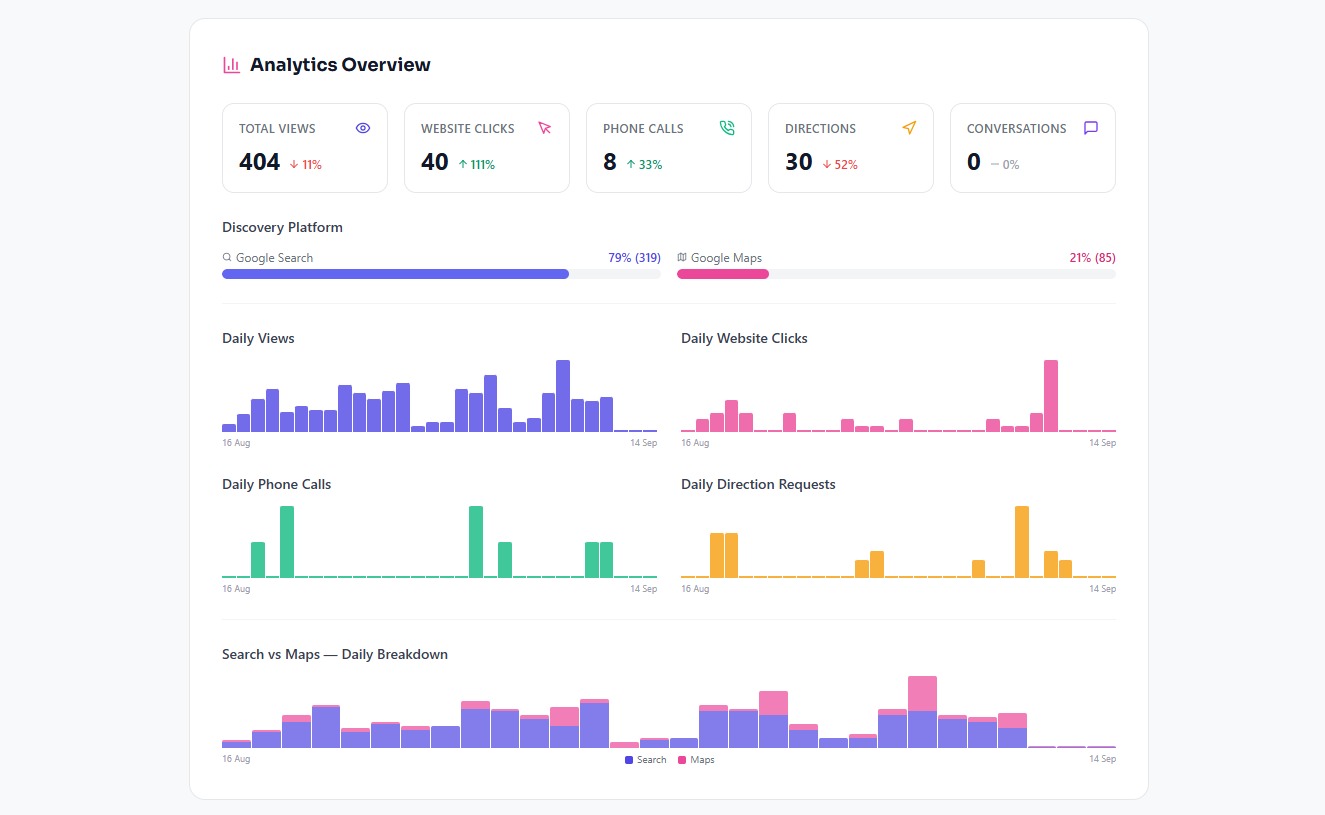Viewport: 1325px width, 815px height.
Task: Click the Maps legend label
Action: (702, 760)
